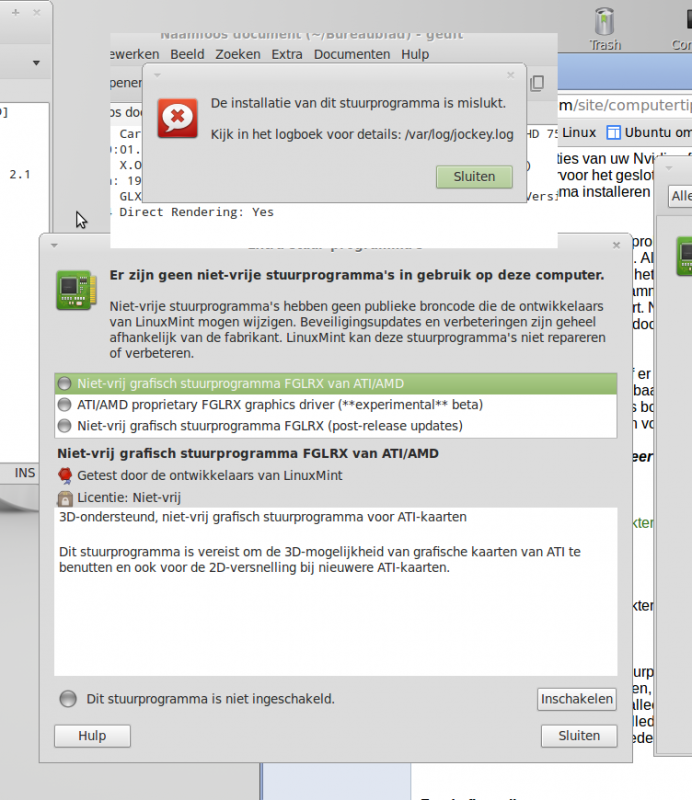
Task: Open the Zoeken menu in gedit
Action: tap(238, 54)
